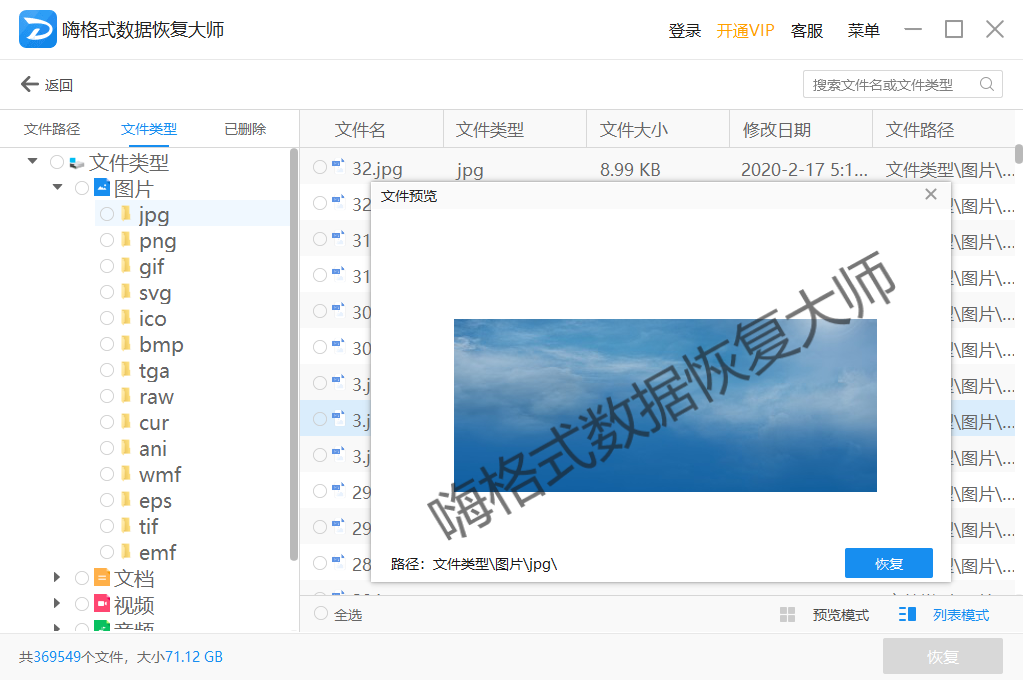Click the 文档 category icon
The height and width of the screenshot is (680, 1023).
tap(102, 577)
